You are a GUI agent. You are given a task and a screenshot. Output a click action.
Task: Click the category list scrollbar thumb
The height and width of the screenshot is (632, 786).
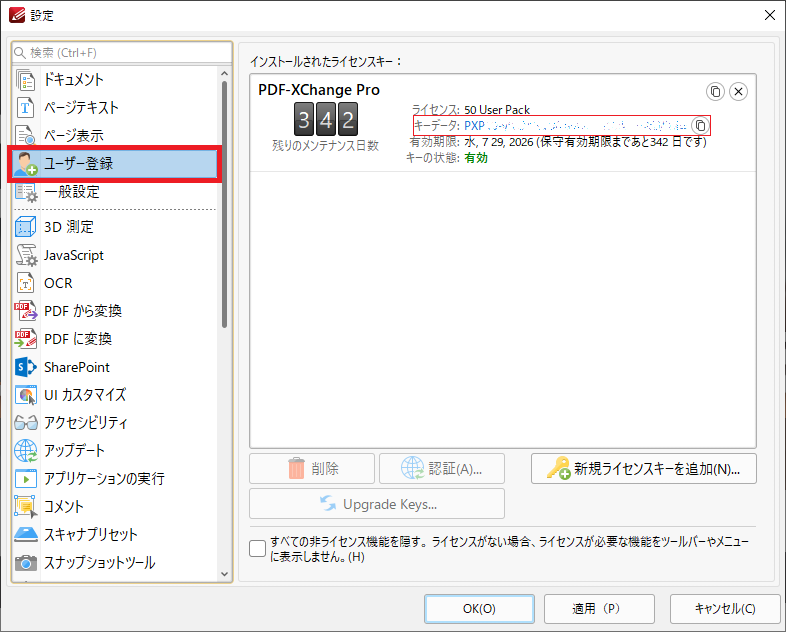point(225,204)
